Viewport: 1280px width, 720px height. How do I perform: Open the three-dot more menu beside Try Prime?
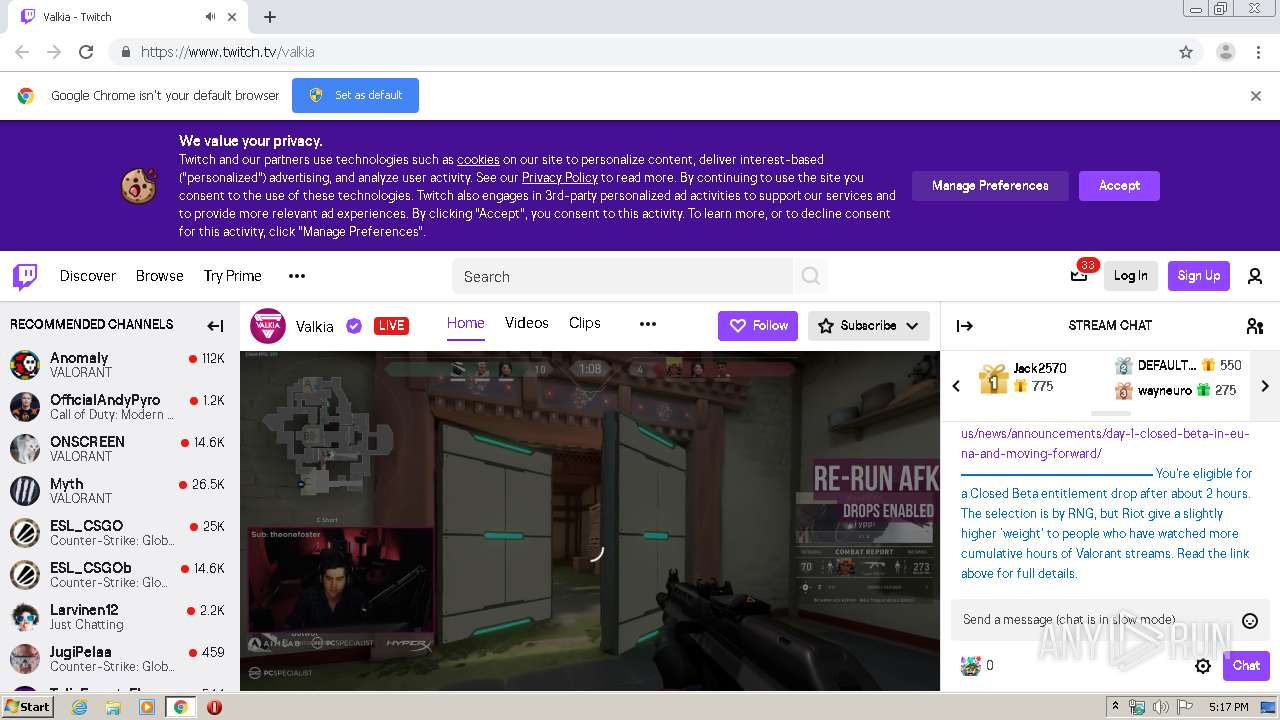click(297, 276)
